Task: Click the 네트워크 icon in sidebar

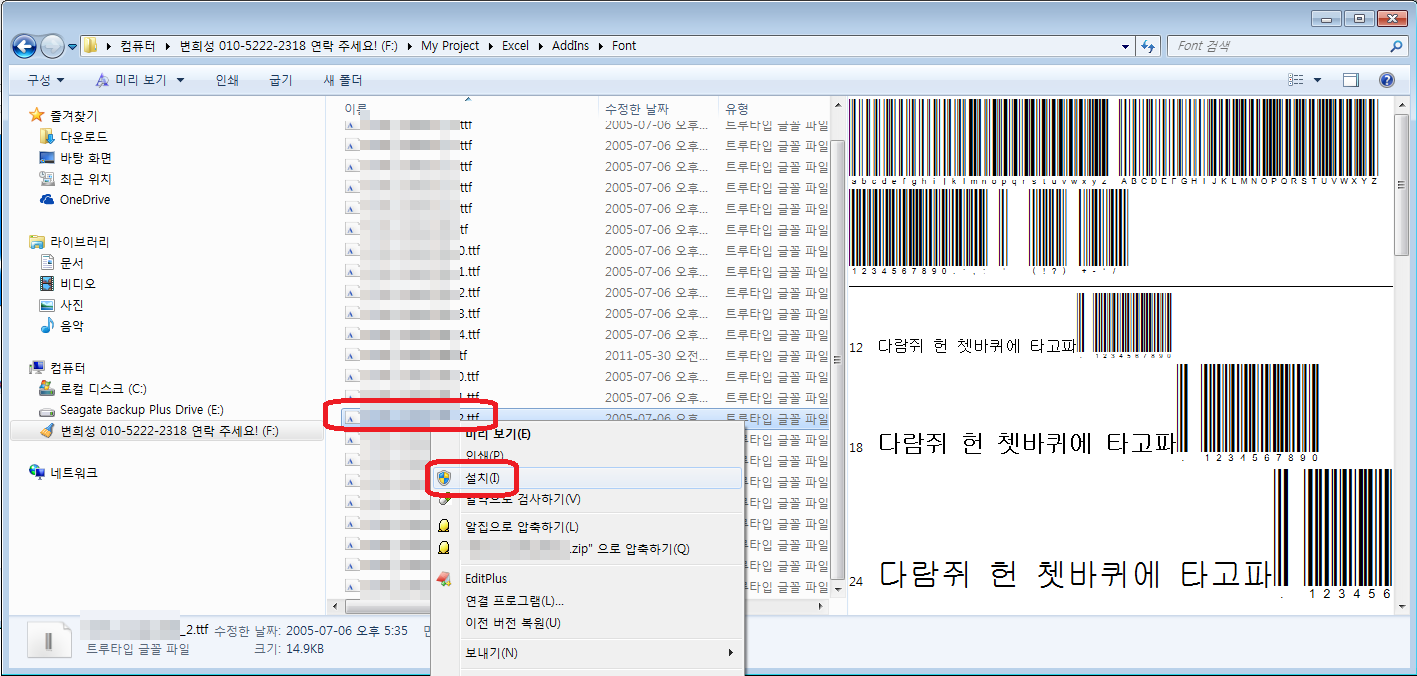Action: [x=37, y=472]
